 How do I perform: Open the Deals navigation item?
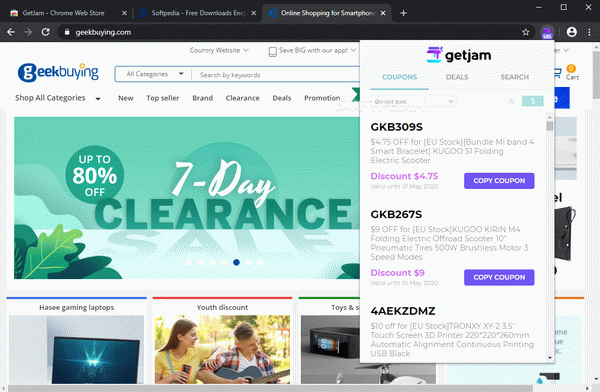282,98
